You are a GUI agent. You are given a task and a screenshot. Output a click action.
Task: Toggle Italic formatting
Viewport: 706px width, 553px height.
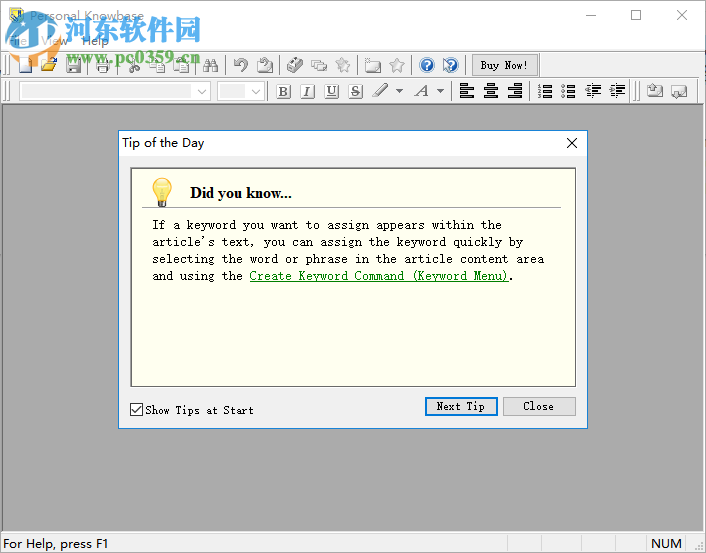click(x=307, y=91)
